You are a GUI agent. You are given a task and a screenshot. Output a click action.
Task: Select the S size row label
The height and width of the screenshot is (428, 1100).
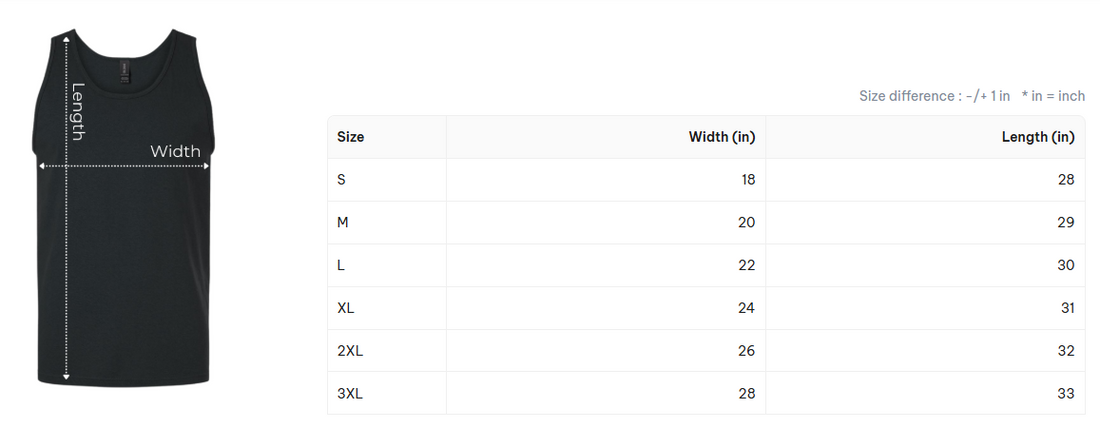click(342, 180)
